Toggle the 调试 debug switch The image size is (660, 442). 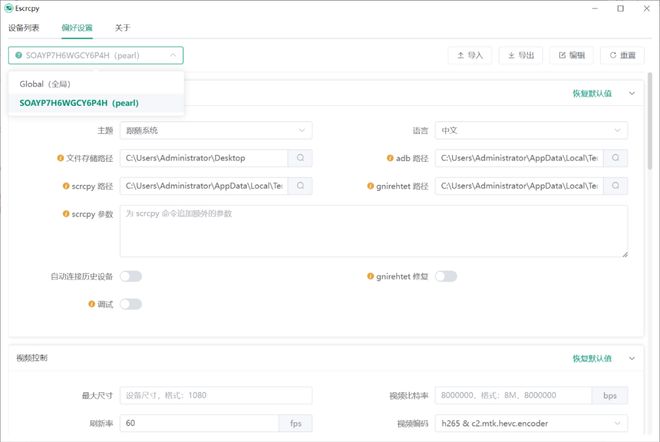pyautogui.click(x=130, y=304)
